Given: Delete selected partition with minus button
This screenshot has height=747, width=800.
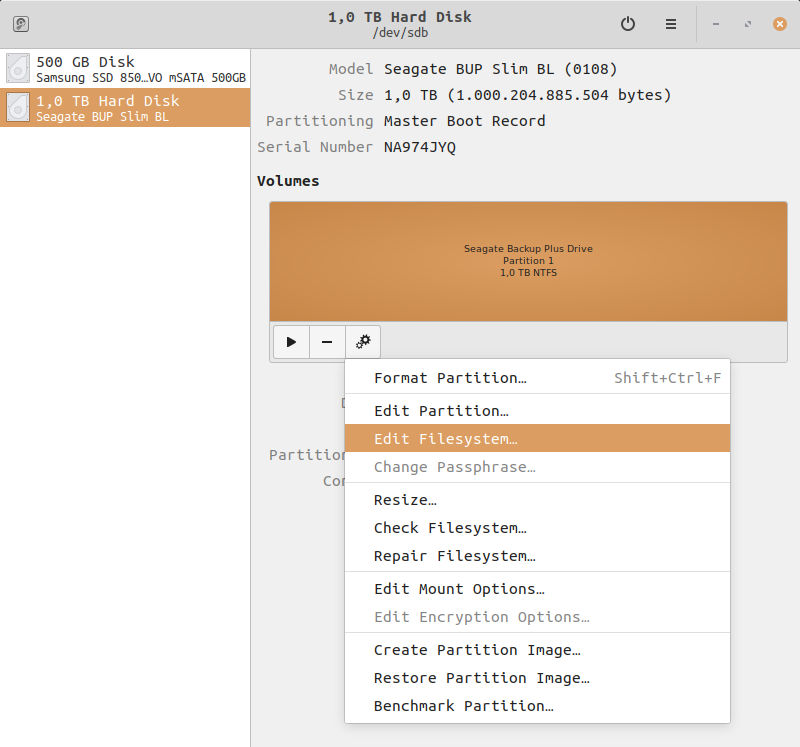Looking at the screenshot, I should (x=327, y=342).
